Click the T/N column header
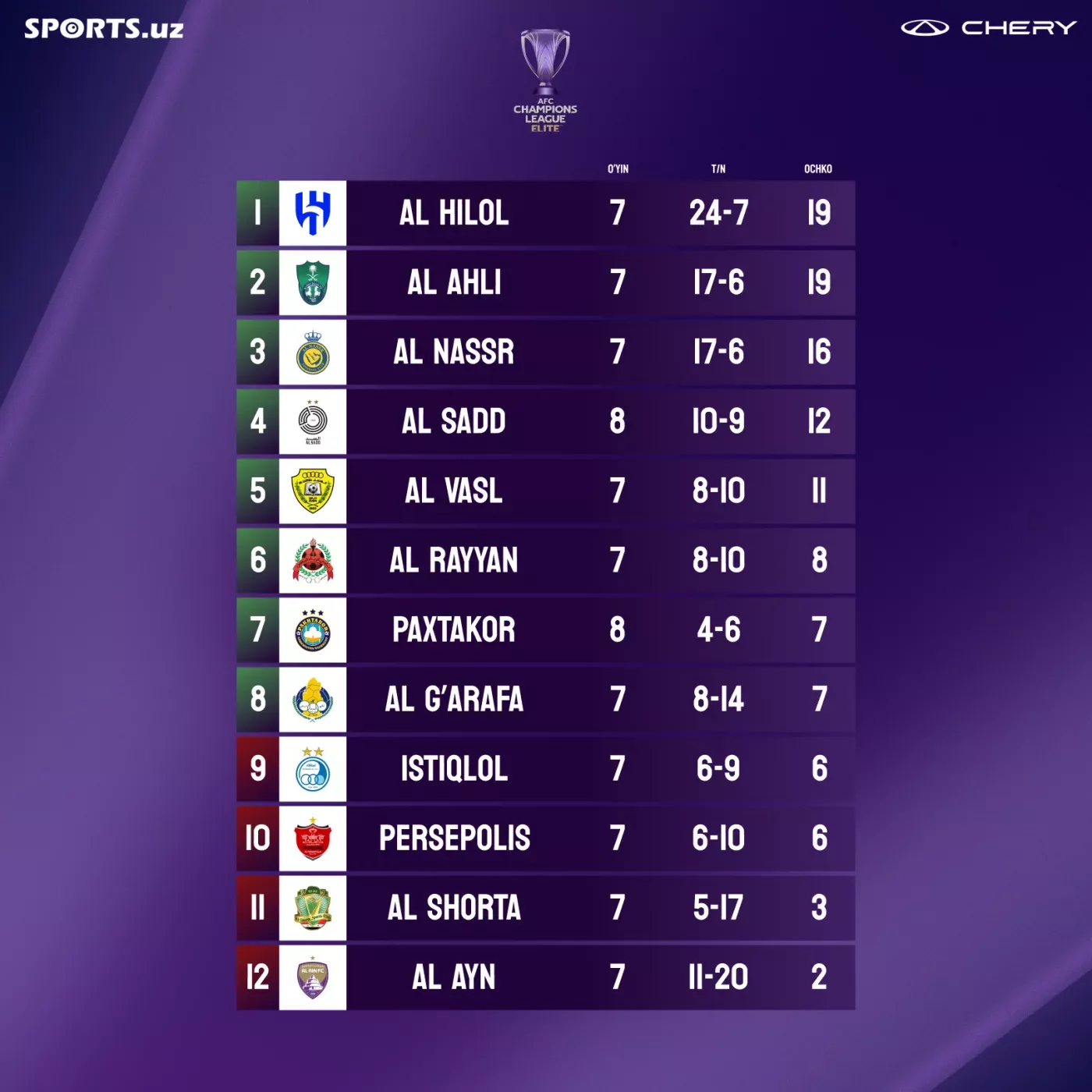The width and height of the screenshot is (1092, 1092). click(x=718, y=168)
